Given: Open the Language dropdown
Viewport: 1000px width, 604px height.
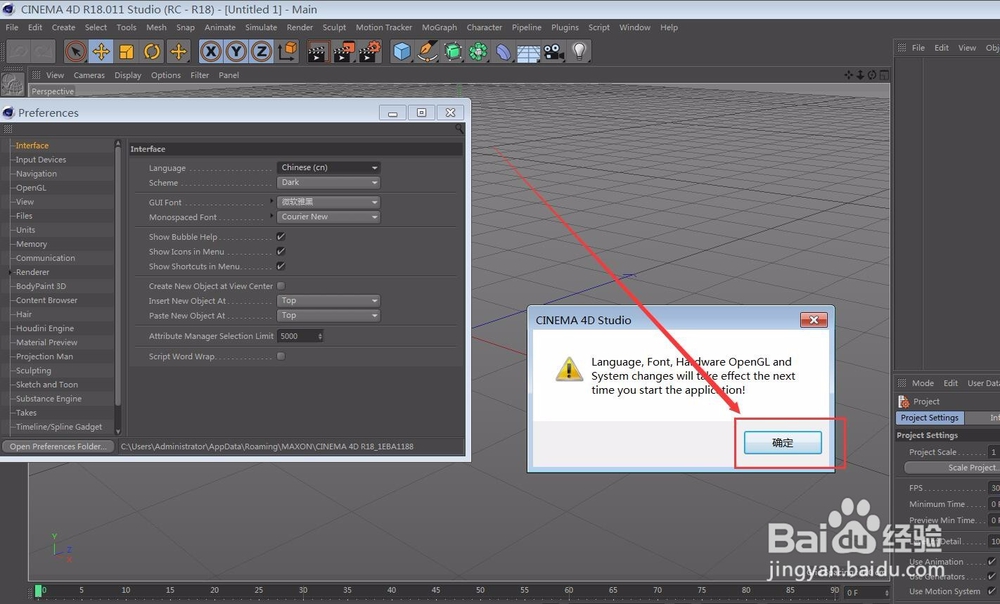Looking at the screenshot, I should (328, 167).
